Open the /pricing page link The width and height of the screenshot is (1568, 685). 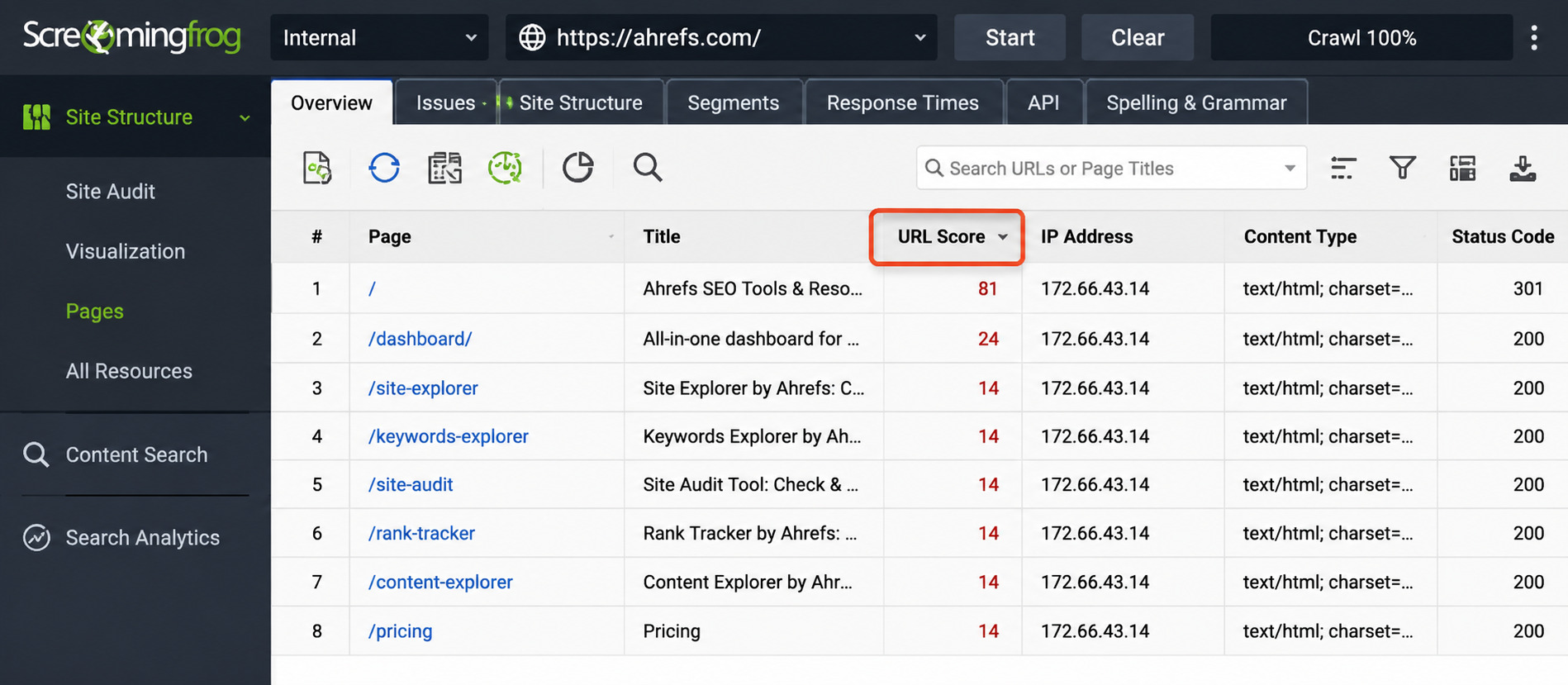click(x=400, y=631)
